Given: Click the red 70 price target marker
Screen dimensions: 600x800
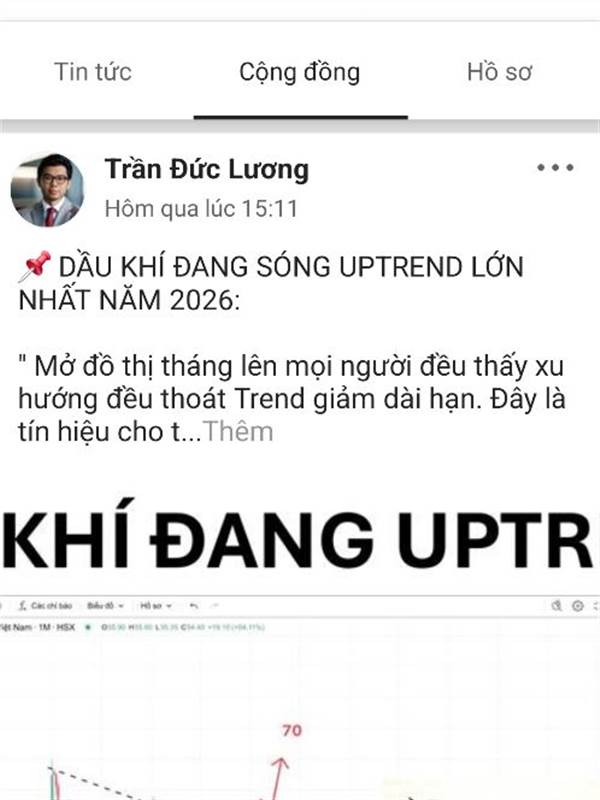Looking at the screenshot, I should click(x=292, y=731).
